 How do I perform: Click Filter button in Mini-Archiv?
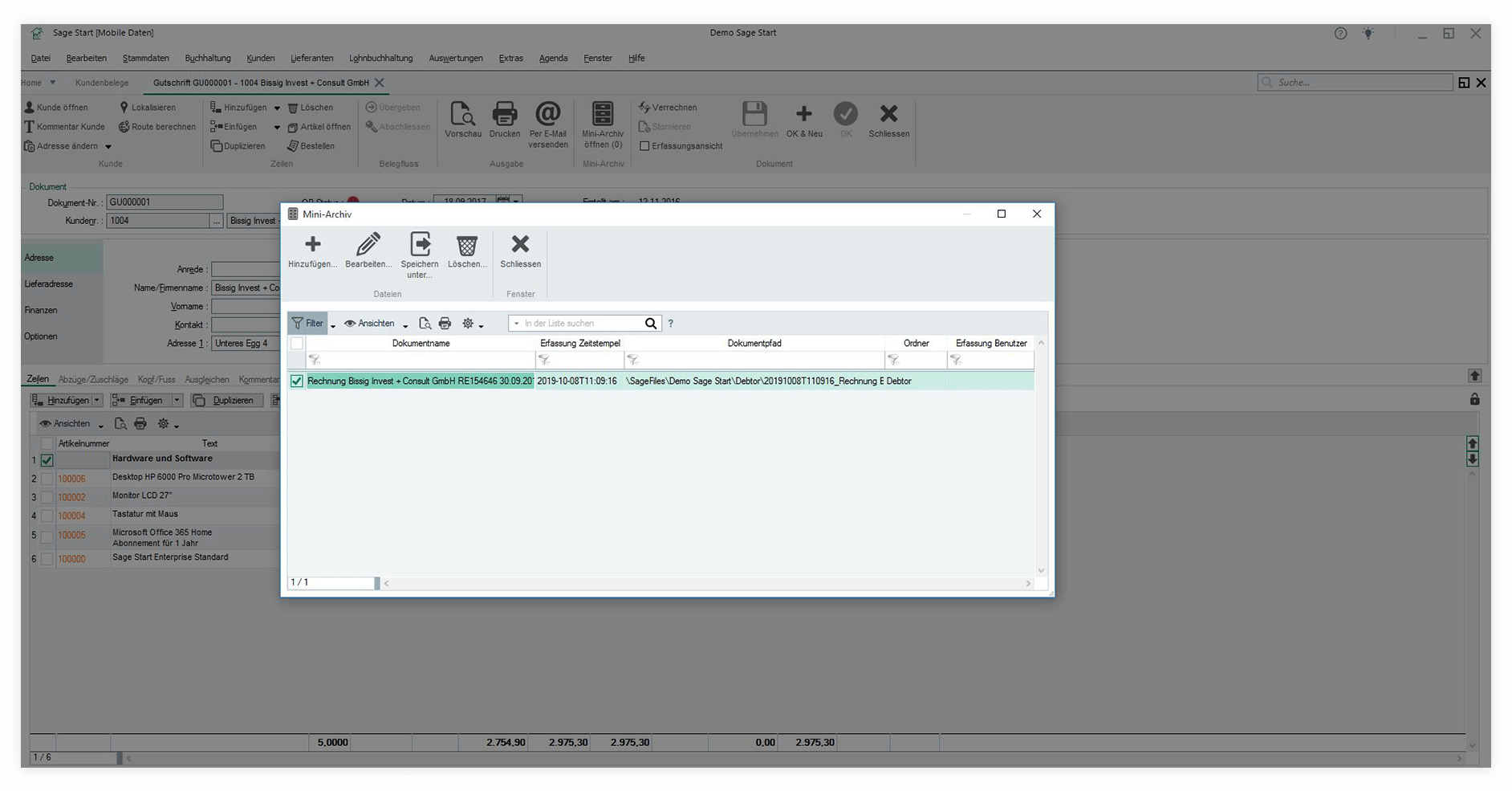point(307,324)
